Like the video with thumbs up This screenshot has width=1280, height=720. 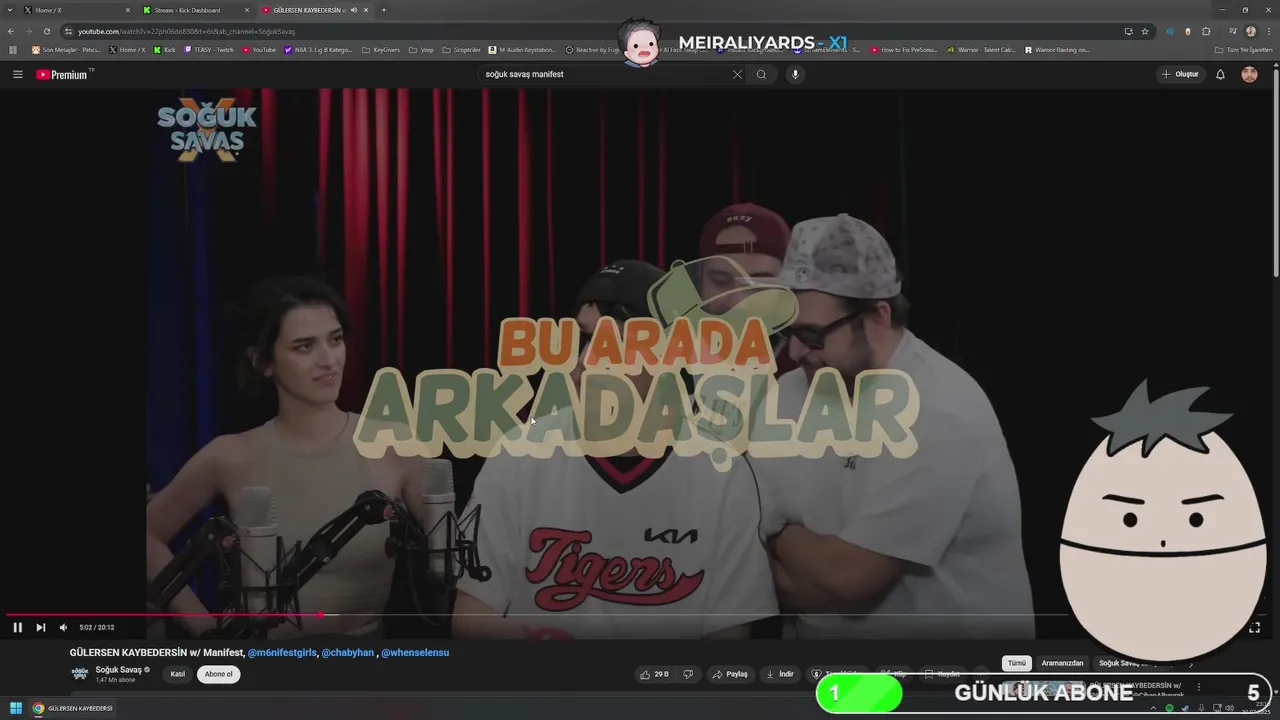point(654,674)
